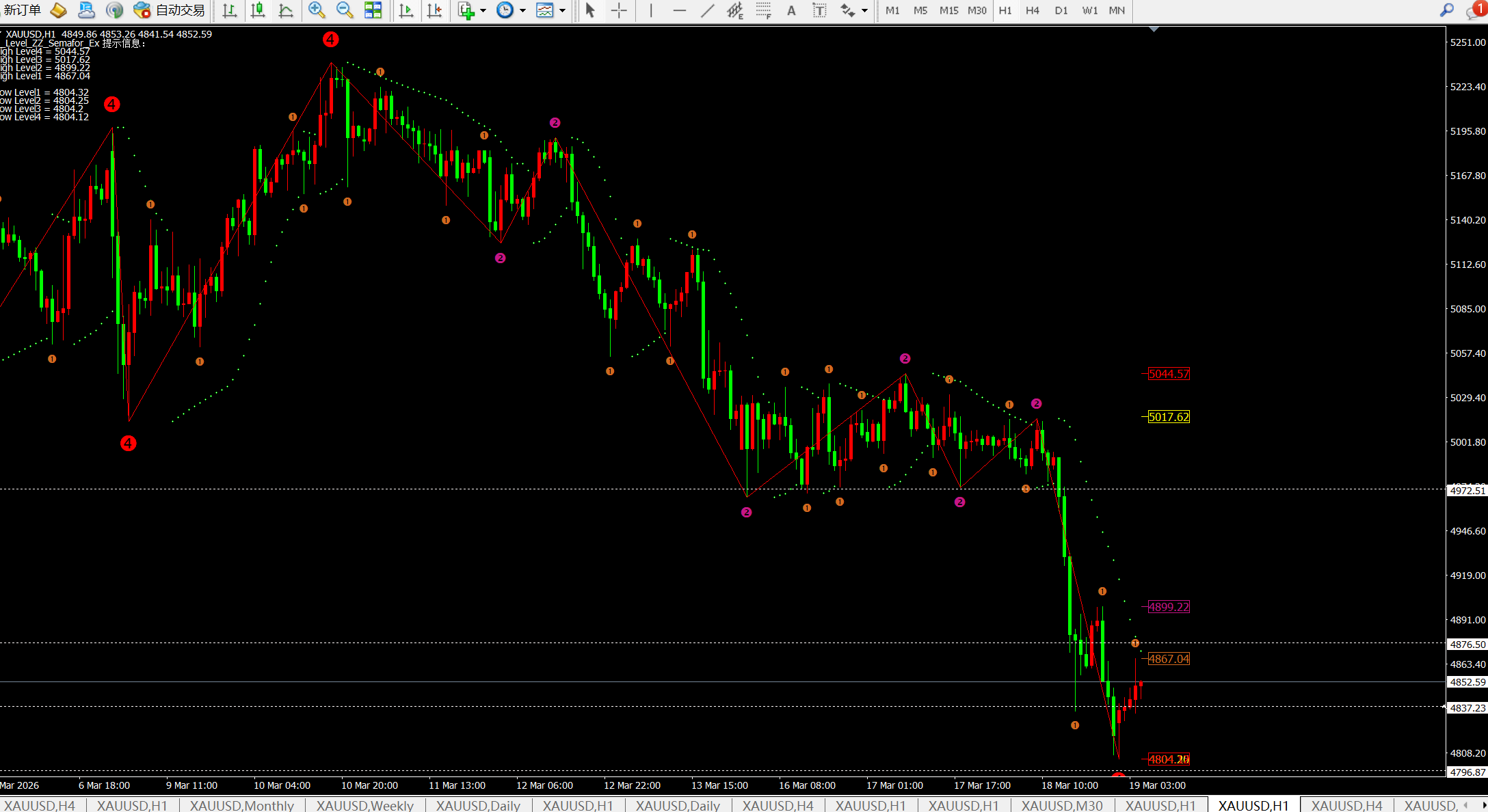
Task: Toggle chart auto scroll
Action: tap(406, 10)
